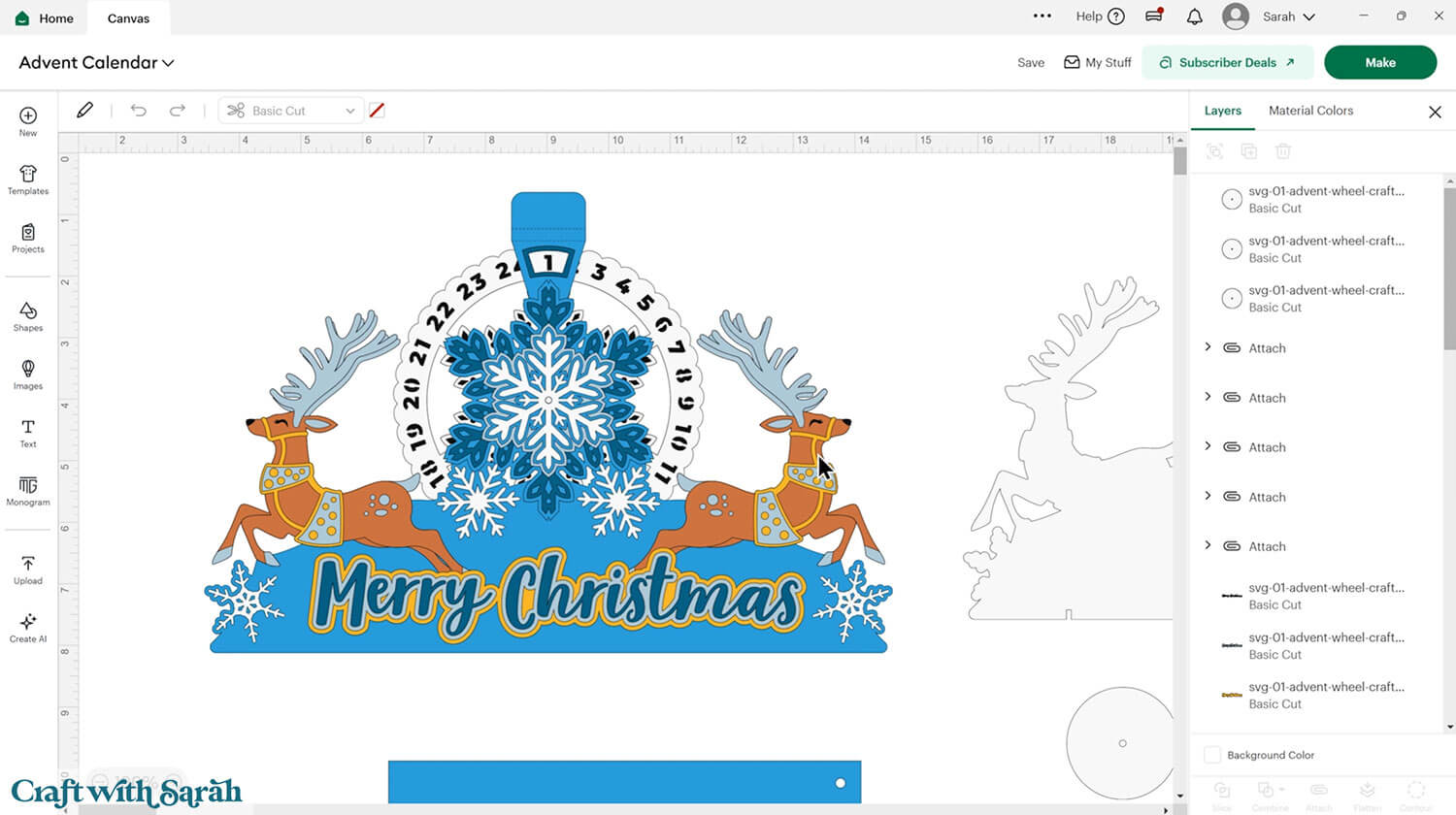The image size is (1456, 815).
Task: Select the Text tool from the sidebar
Action: pyautogui.click(x=27, y=433)
